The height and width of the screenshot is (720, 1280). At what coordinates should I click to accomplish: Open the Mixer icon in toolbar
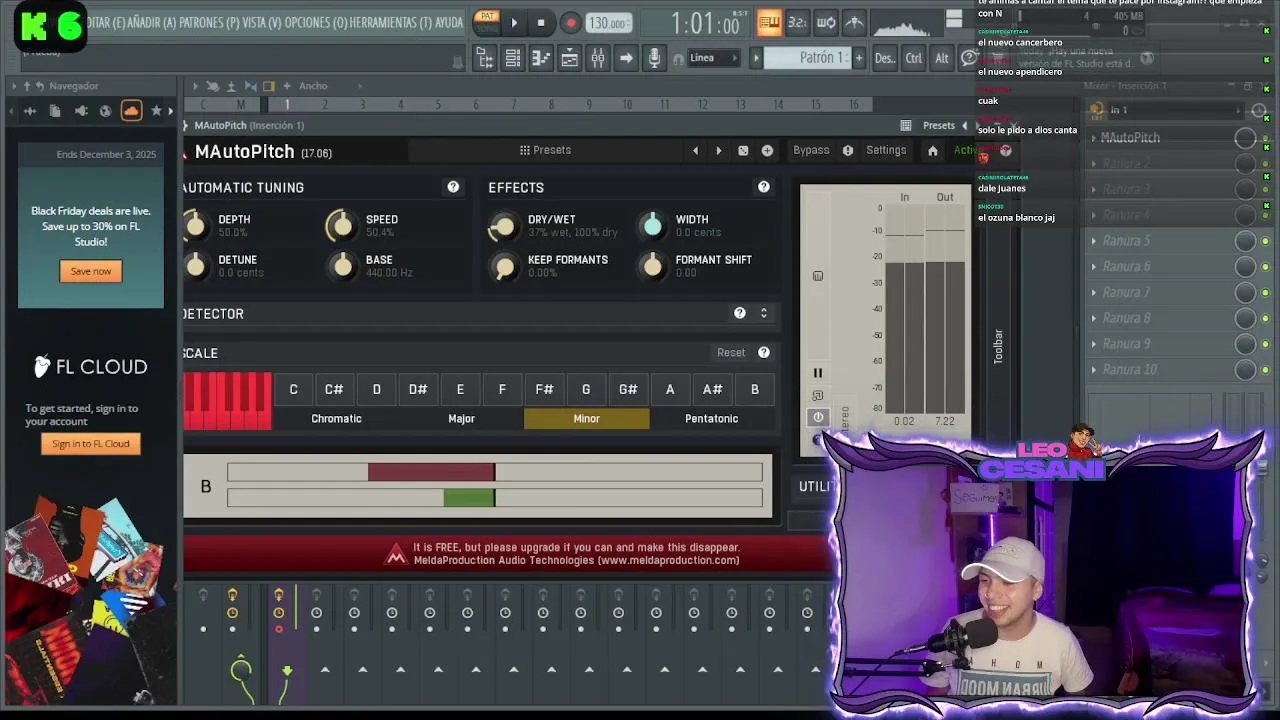point(598,58)
